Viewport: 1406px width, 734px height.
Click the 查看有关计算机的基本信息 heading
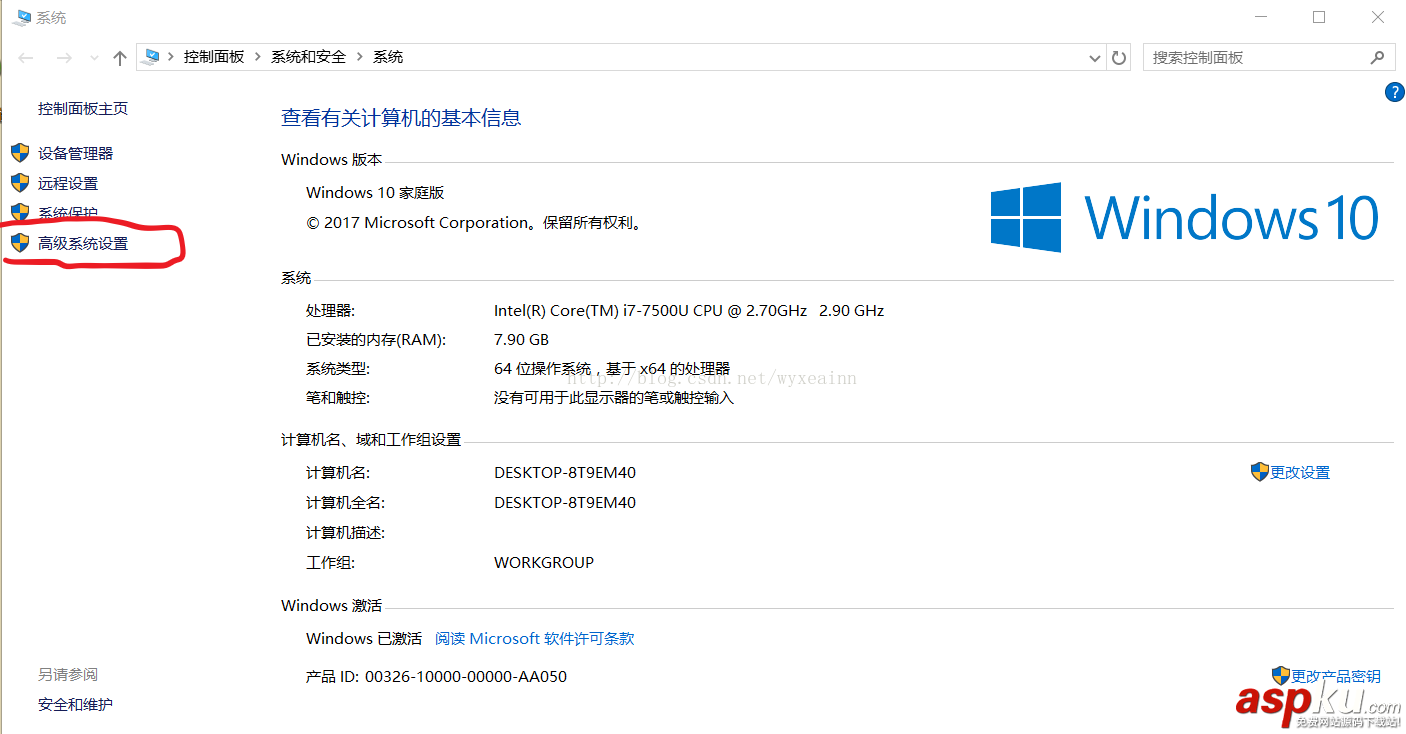(x=401, y=118)
